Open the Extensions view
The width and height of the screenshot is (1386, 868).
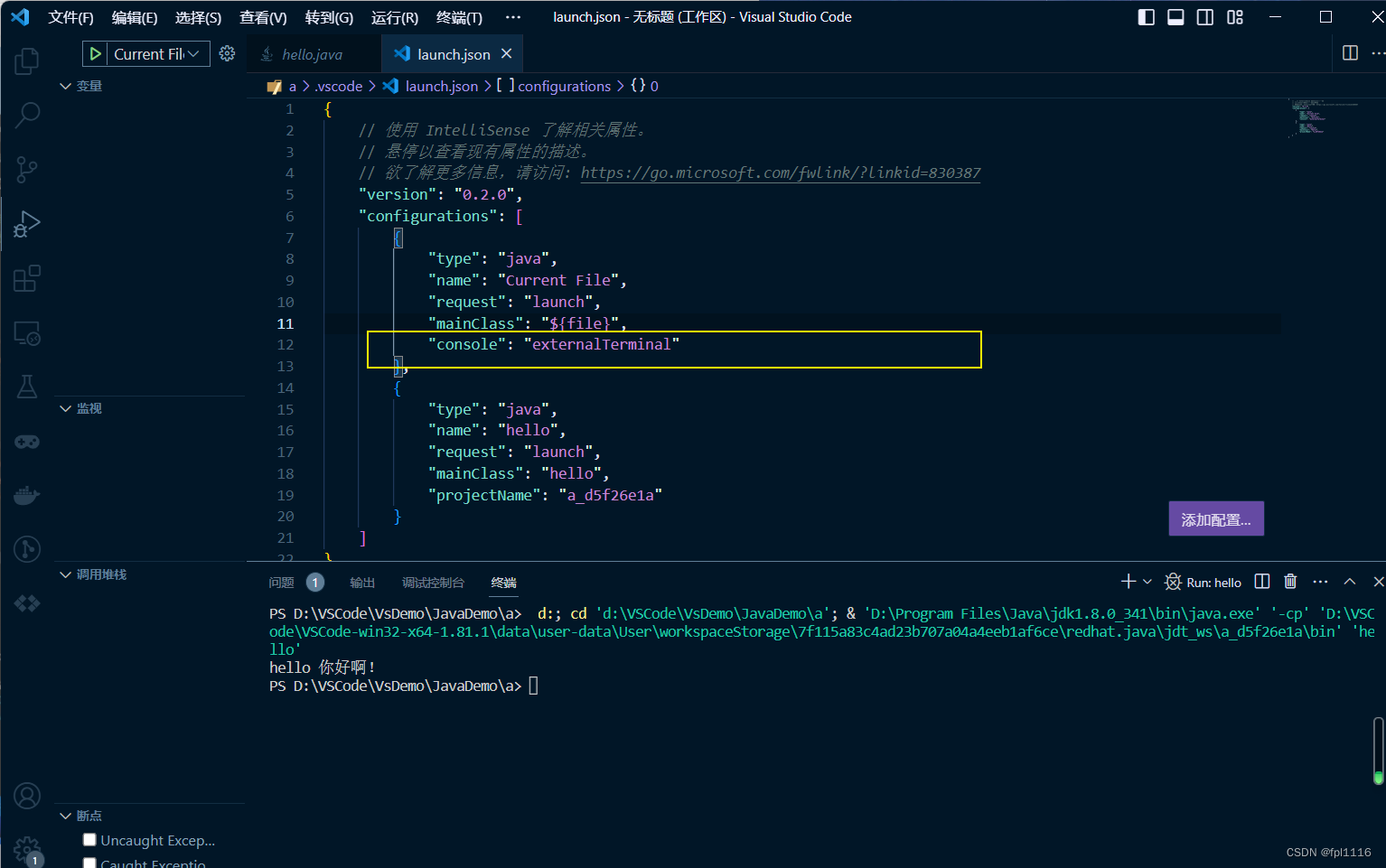26,277
